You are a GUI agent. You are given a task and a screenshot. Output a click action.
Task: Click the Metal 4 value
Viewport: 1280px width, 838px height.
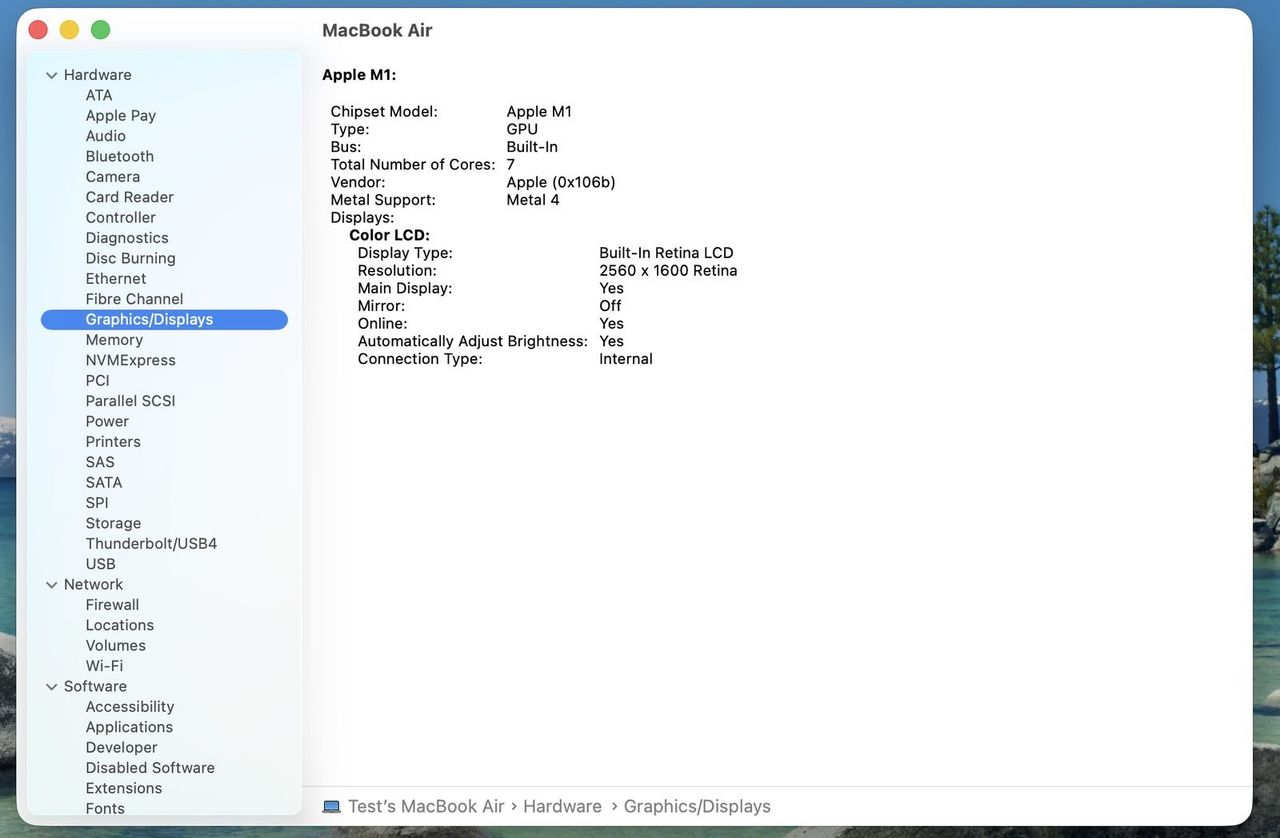pos(533,200)
